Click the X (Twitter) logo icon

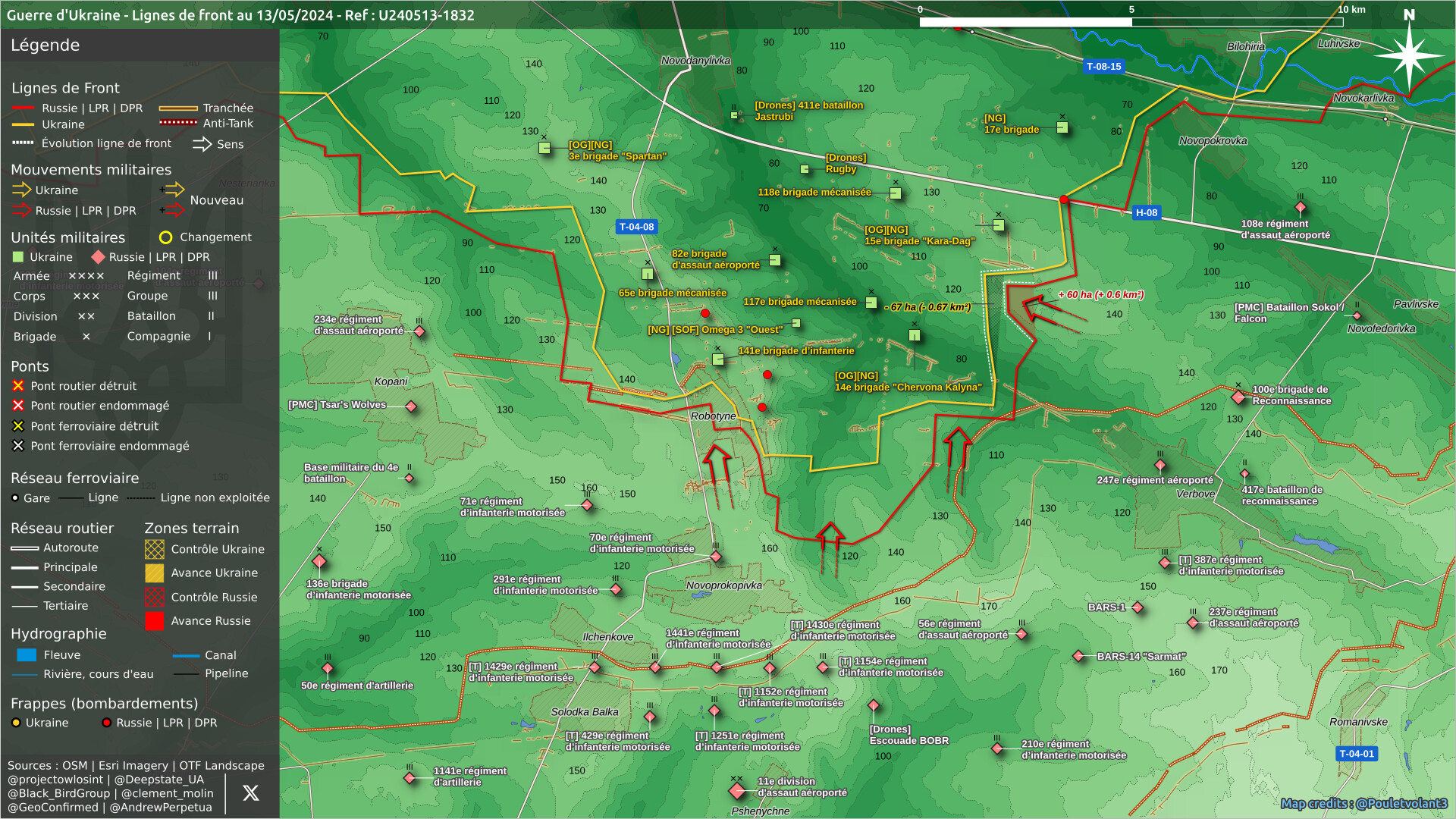tap(250, 793)
